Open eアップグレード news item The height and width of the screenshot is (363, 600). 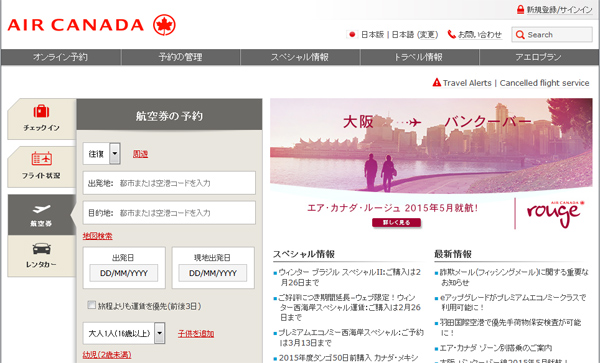pos(513,302)
